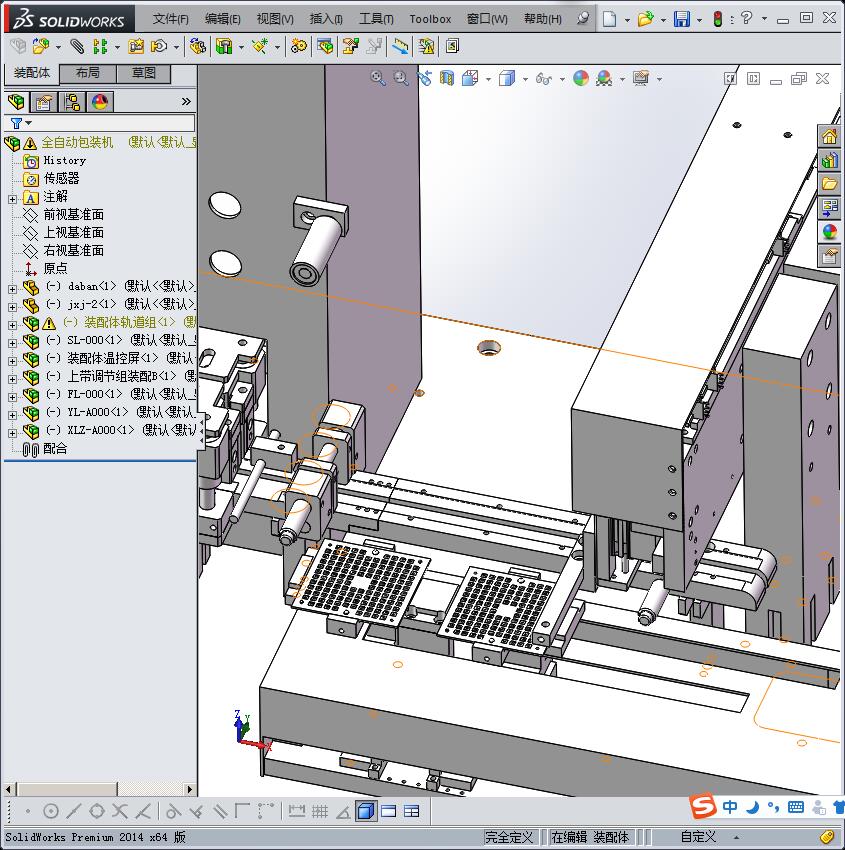845x850 pixels.
Task: Click the 自定义 units button in status bar
Action: (x=699, y=837)
